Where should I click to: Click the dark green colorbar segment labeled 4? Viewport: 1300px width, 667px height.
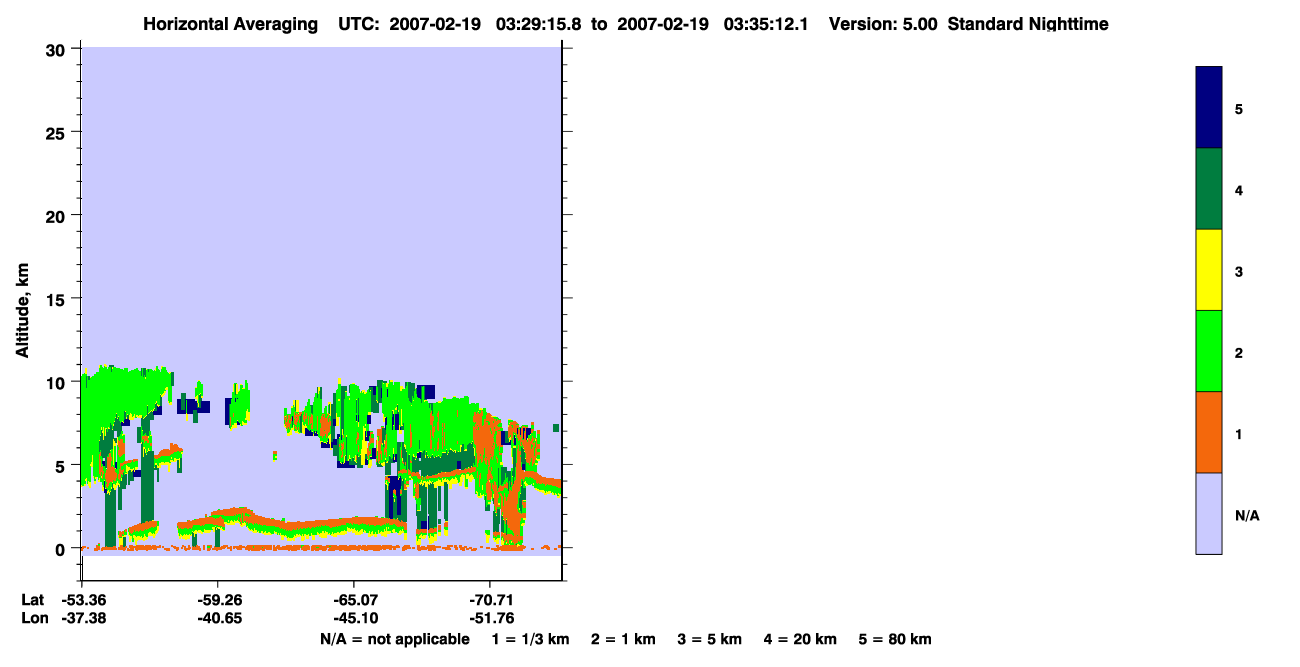(1209, 189)
